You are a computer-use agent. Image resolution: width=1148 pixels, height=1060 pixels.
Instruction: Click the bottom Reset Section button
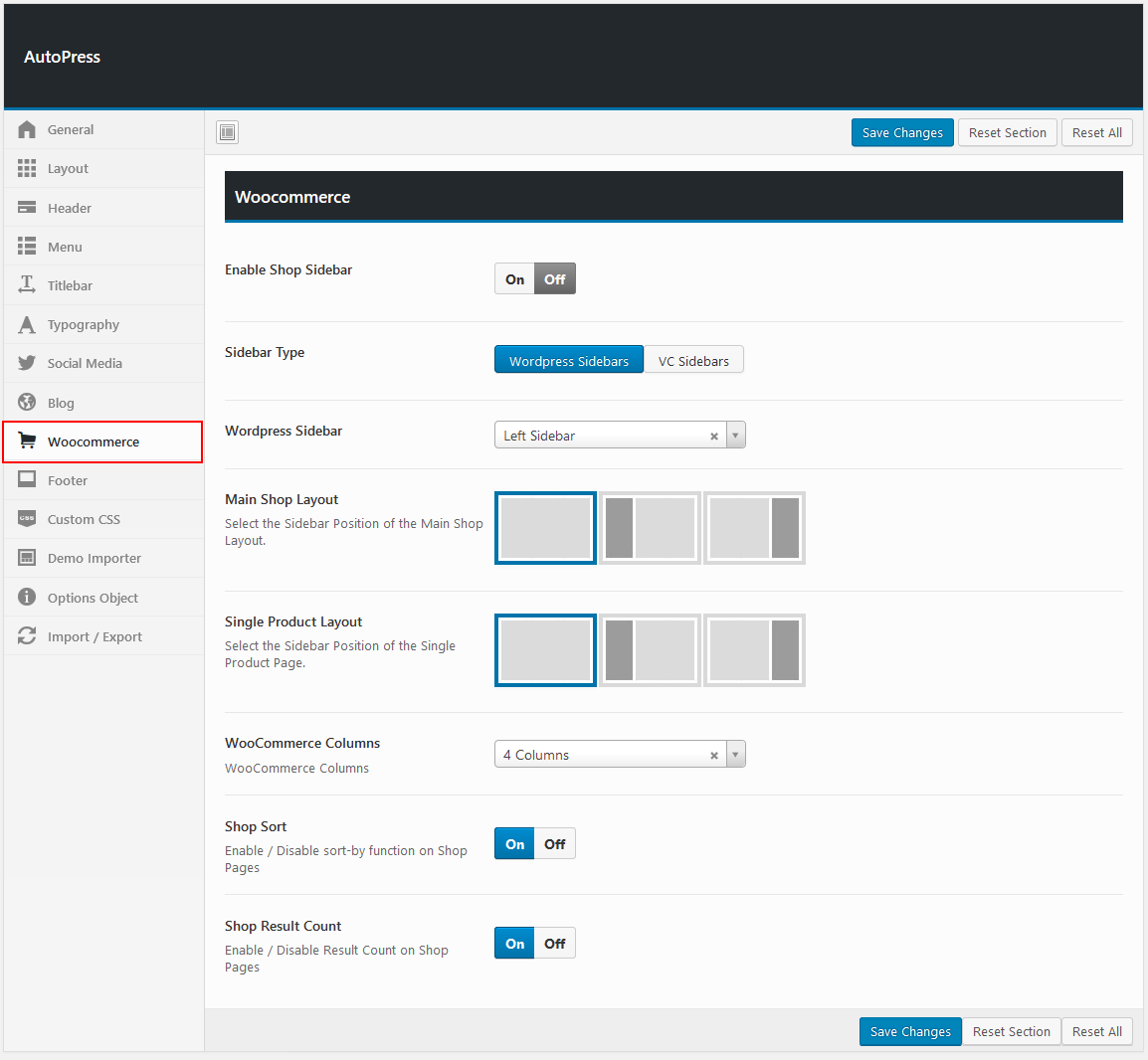(x=1011, y=1031)
